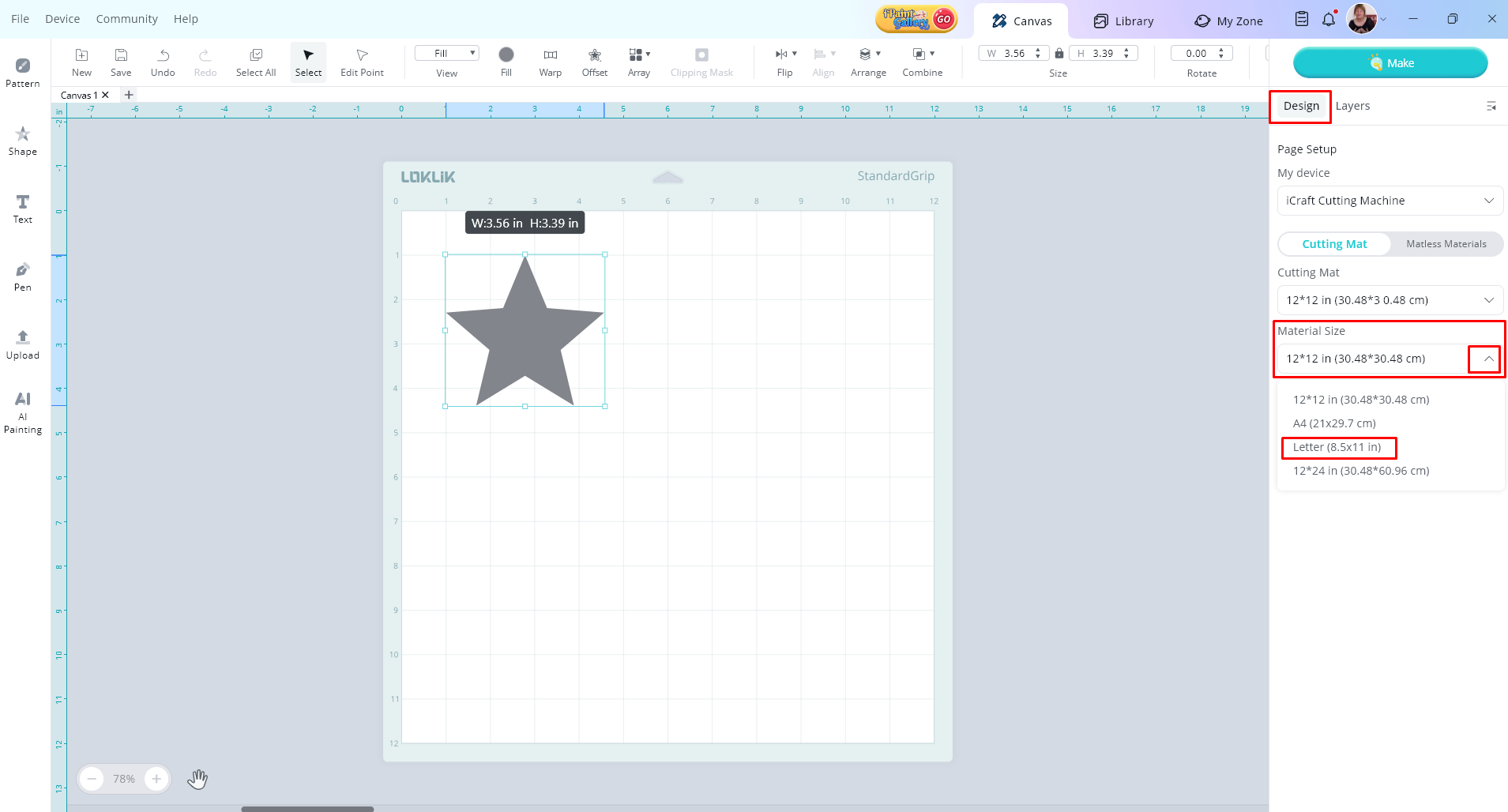
Task: Click the Upload icon
Action: pyautogui.click(x=23, y=344)
